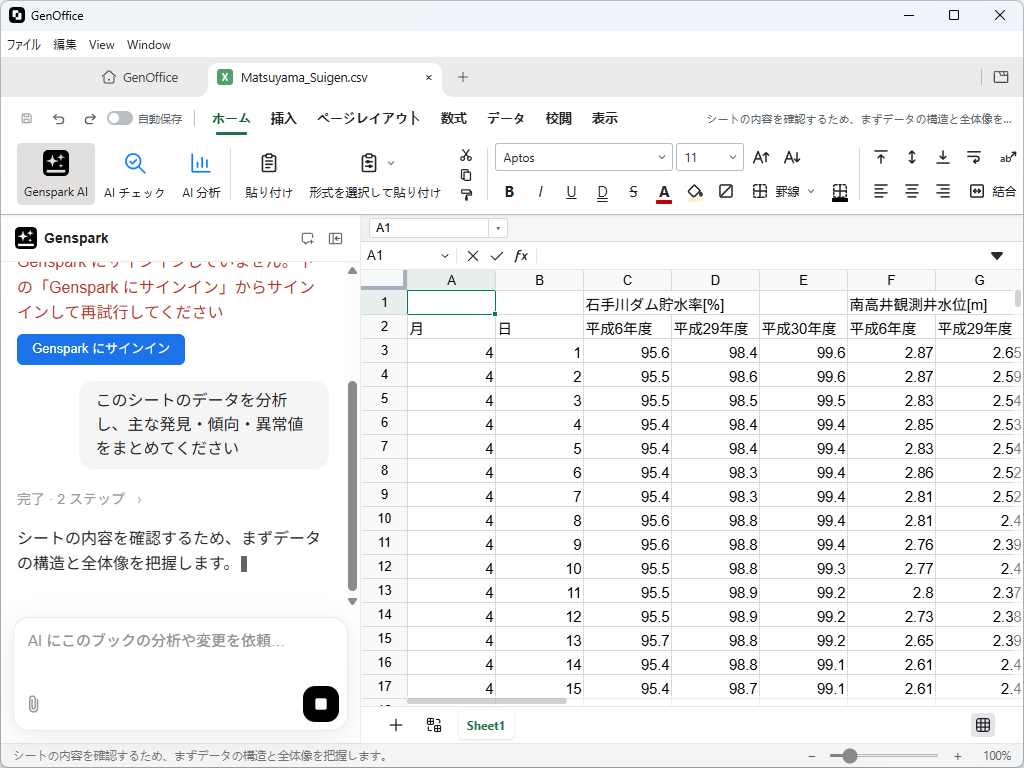The height and width of the screenshot is (768, 1024).
Task: Open the Genspark AI panel button
Action: click(56, 174)
